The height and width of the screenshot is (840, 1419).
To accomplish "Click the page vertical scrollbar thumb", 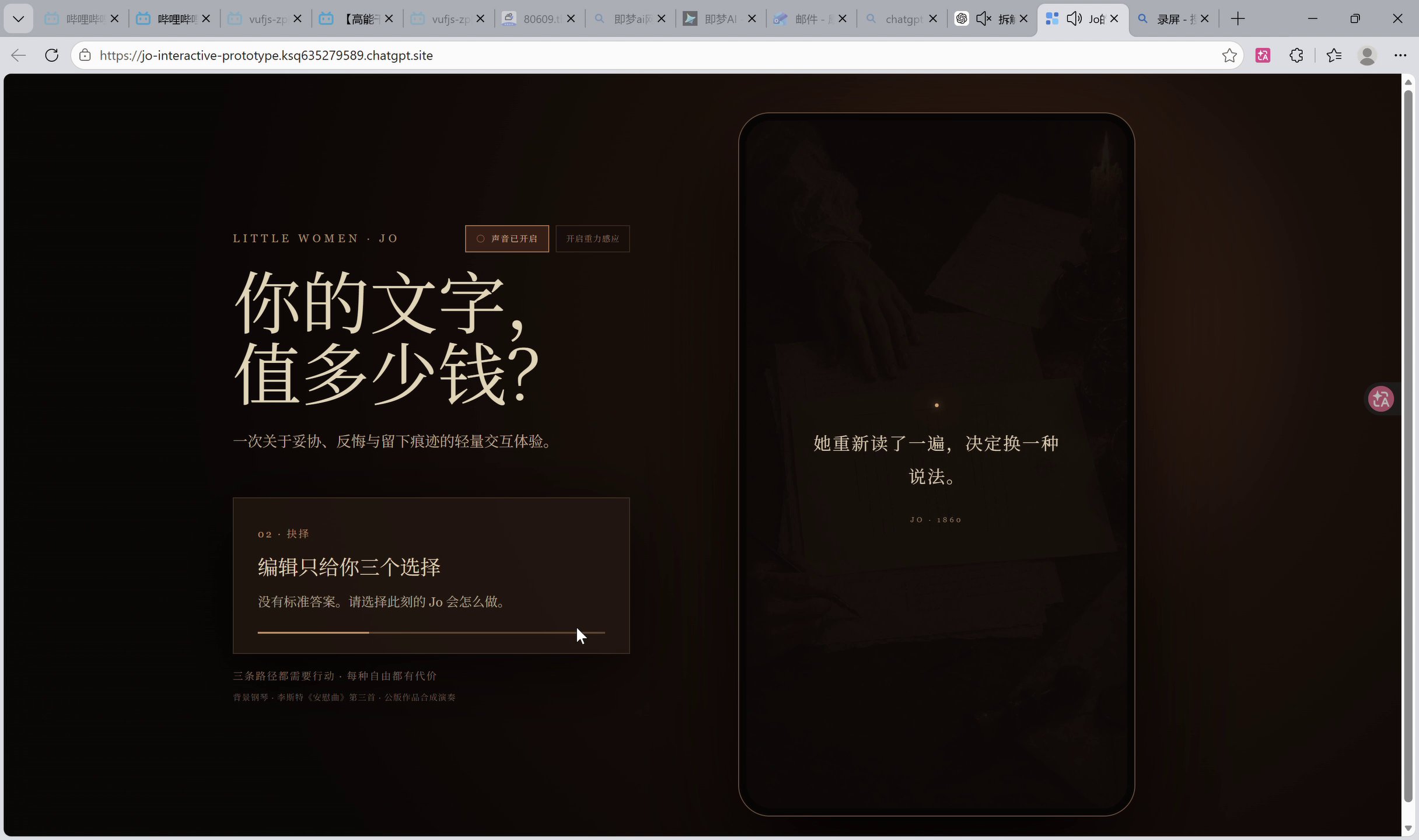I will point(1408,446).
